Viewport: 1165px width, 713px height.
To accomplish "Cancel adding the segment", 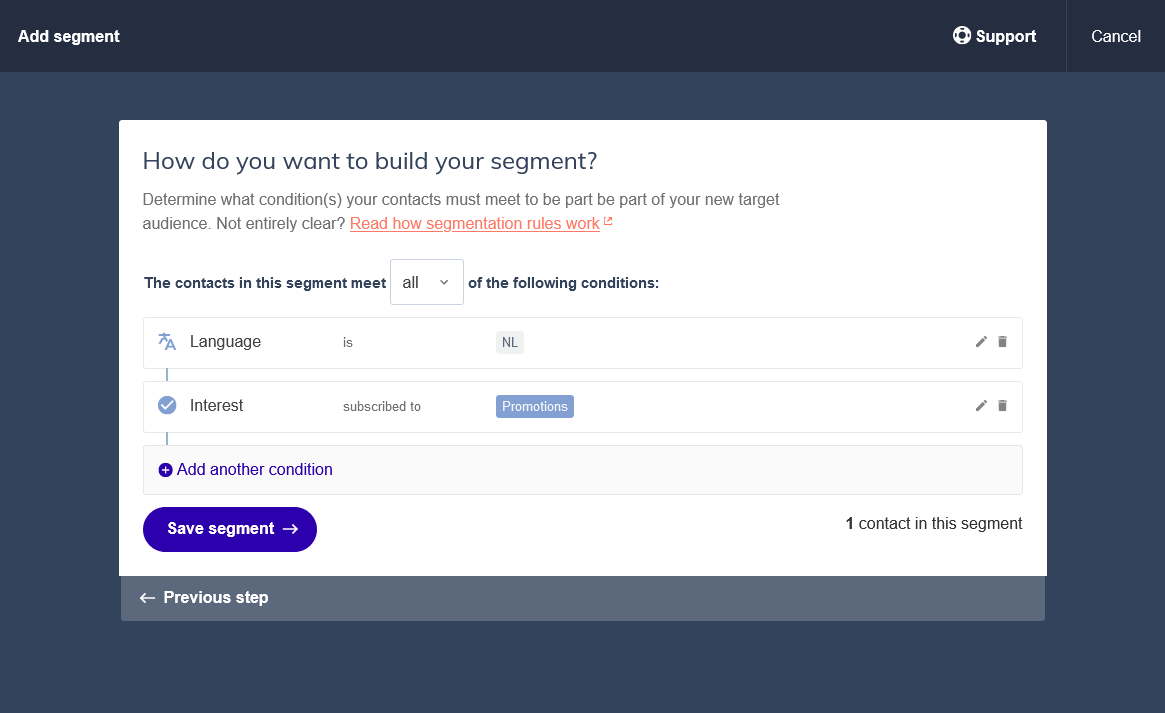I will [1115, 36].
